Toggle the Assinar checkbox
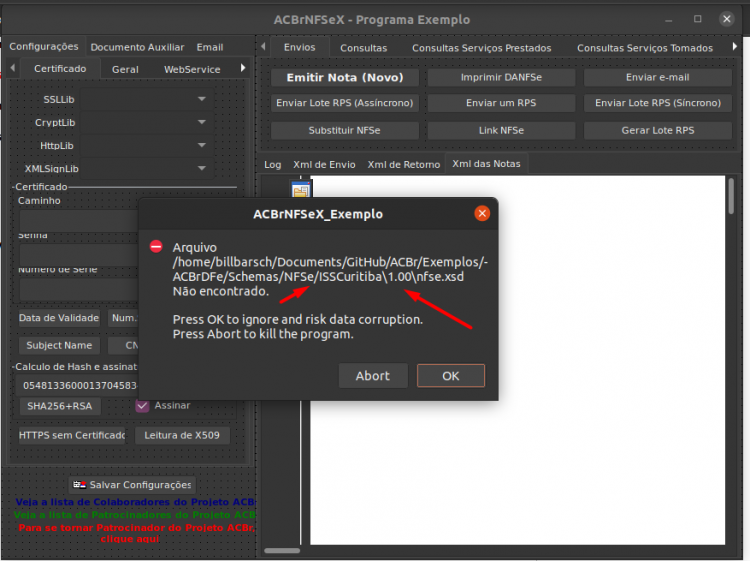750x561 pixels. pos(142,406)
